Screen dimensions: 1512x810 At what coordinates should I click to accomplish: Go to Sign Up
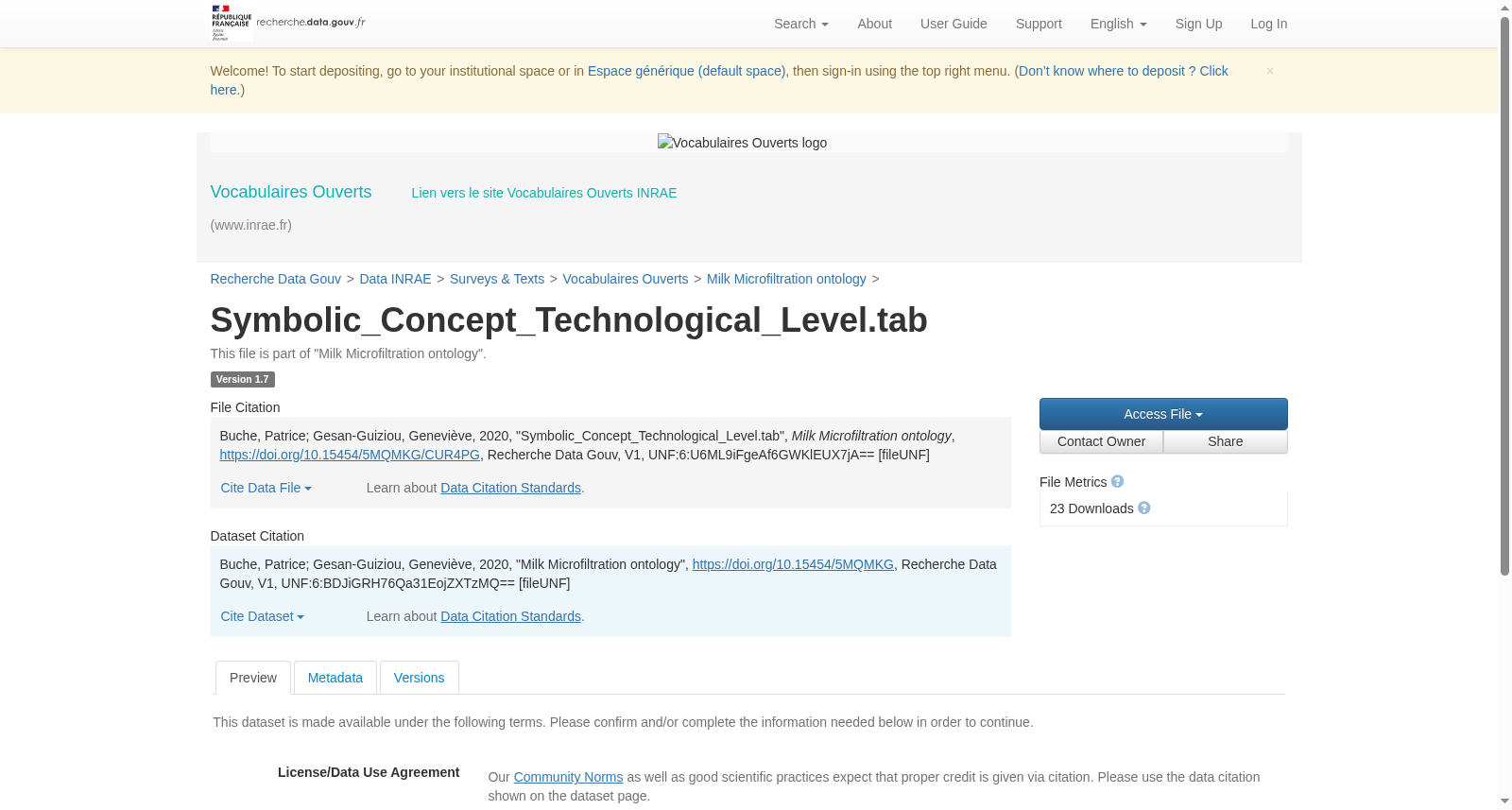1198,24
